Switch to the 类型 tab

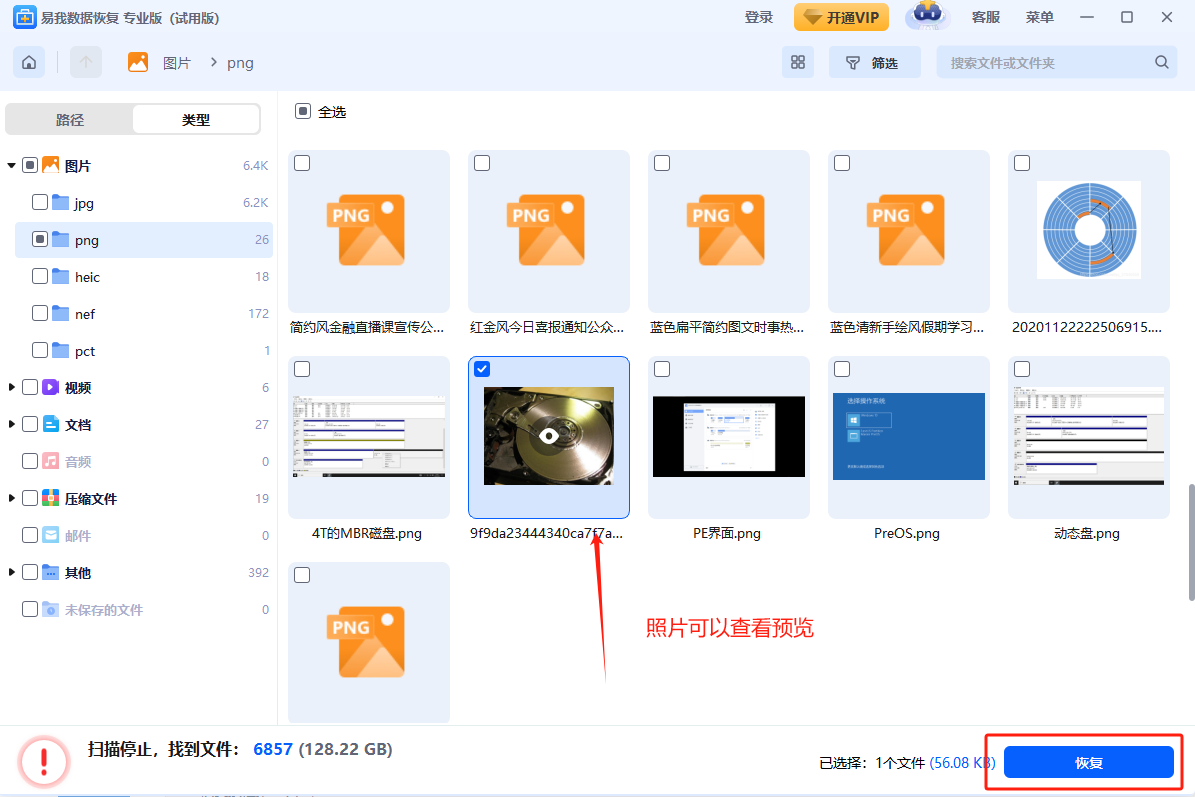point(196,120)
